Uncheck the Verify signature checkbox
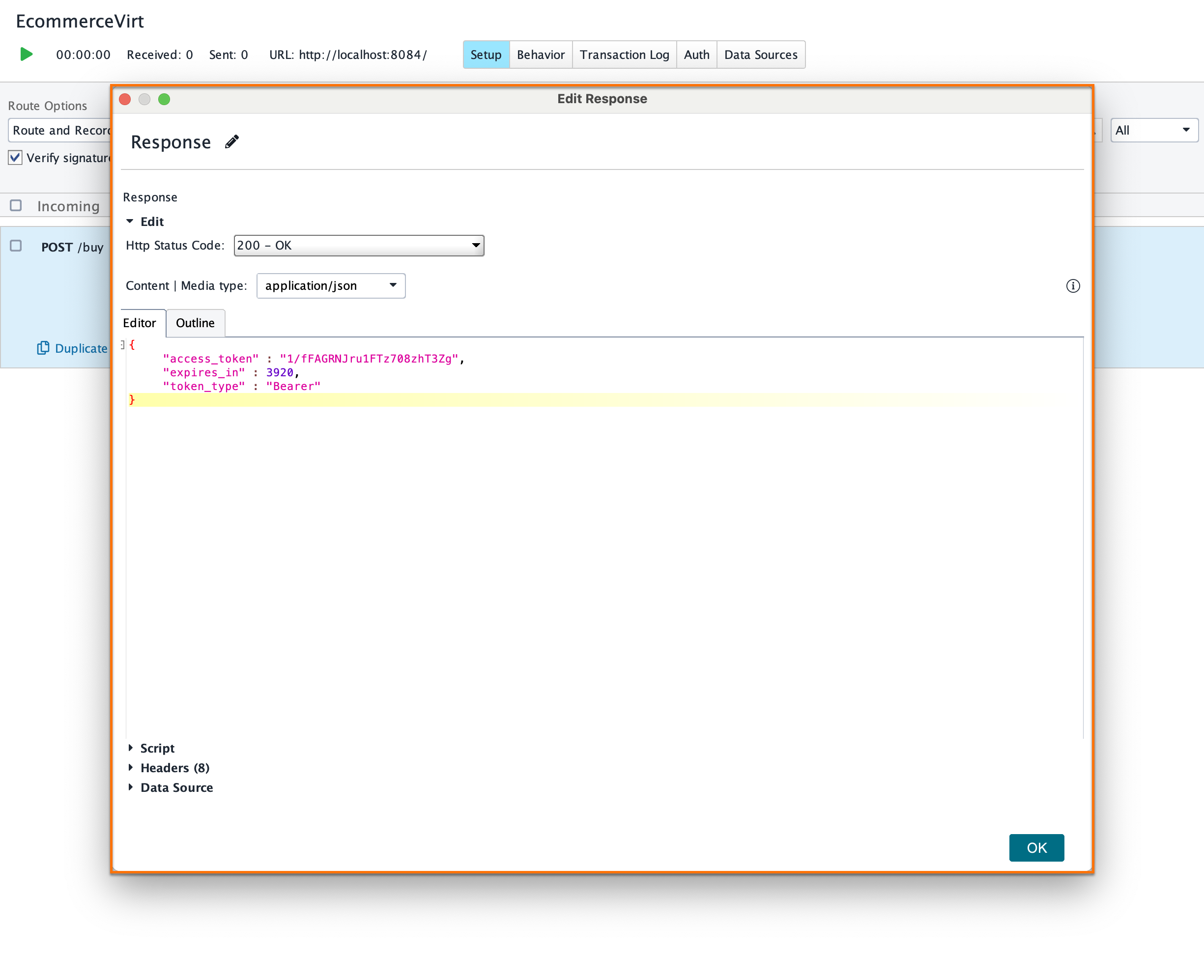1204x980 pixels. click(x=15, y=158)
